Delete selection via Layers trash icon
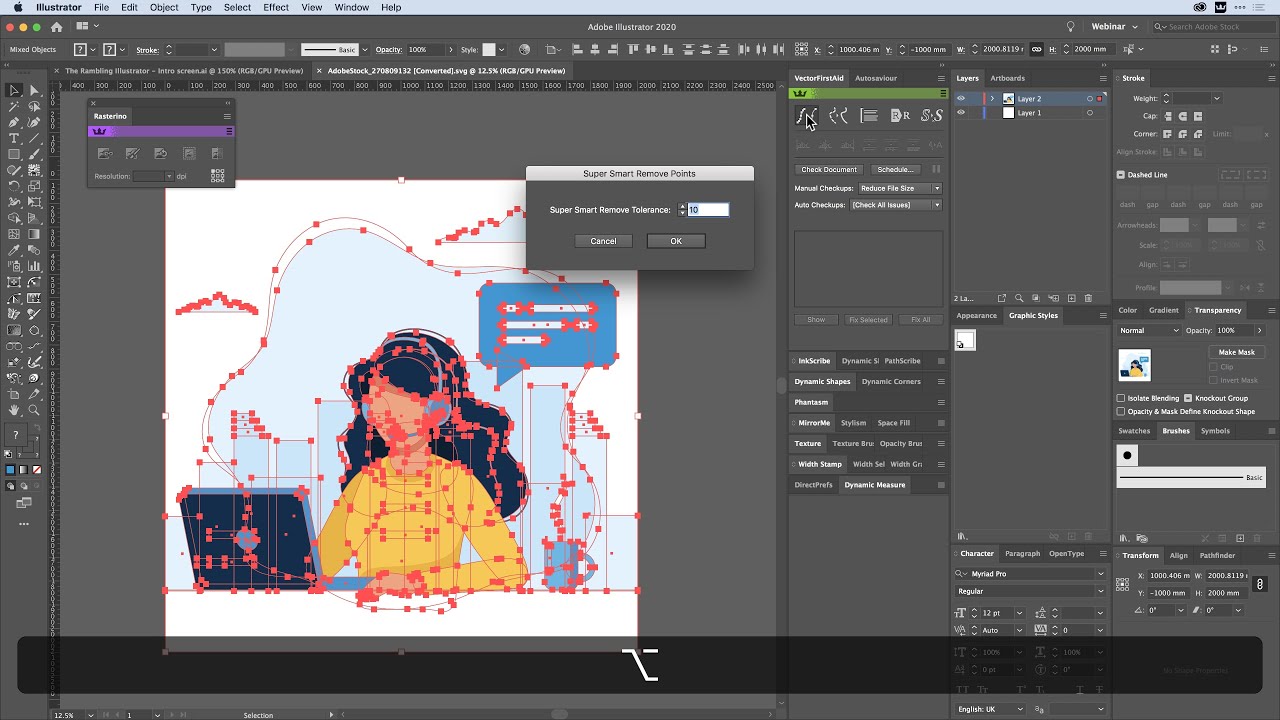The width and height of the screenshot is (1280, 720). pos(1089,298)
